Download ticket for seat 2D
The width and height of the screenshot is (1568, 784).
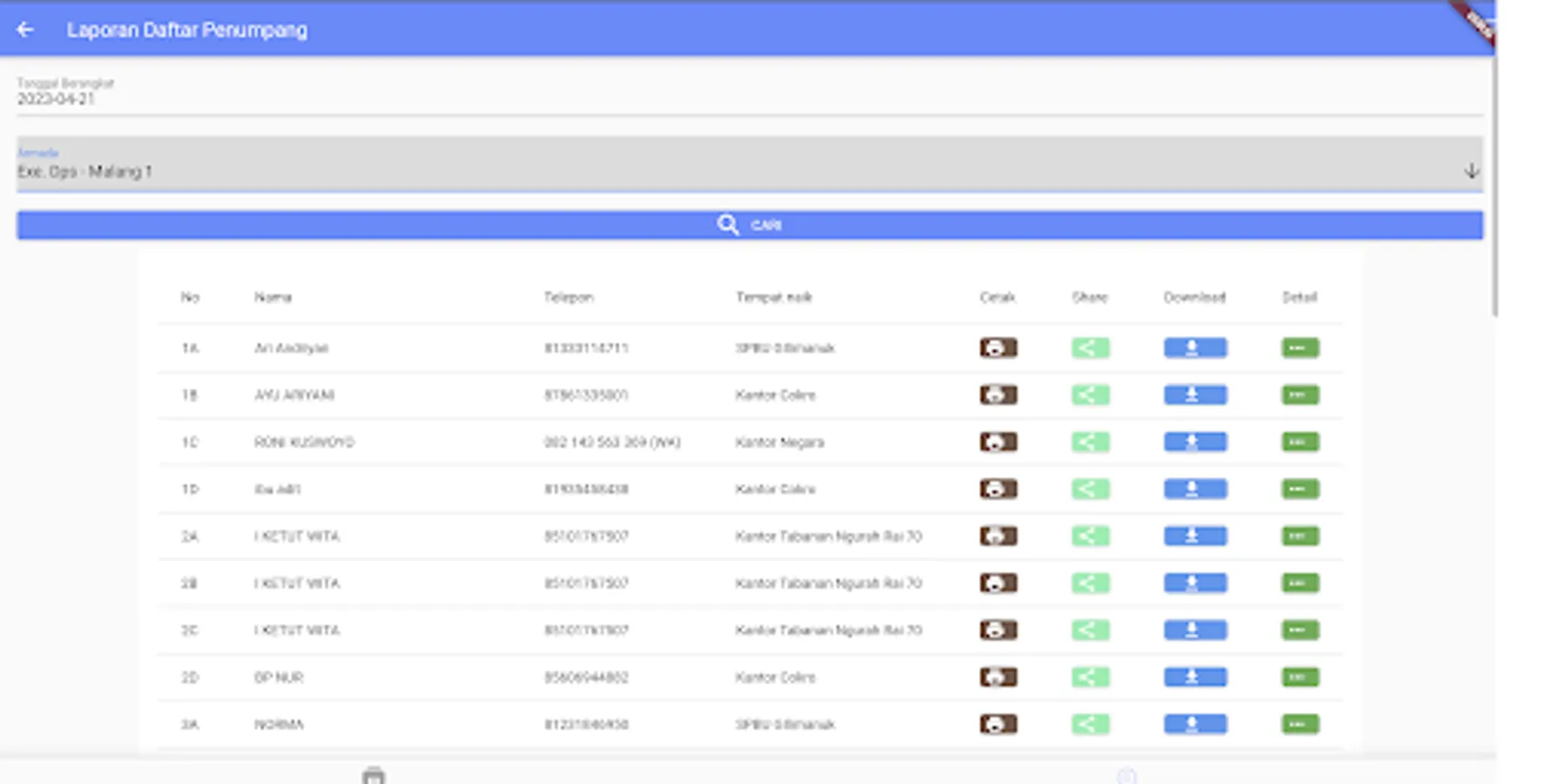tap(1195, 678)
